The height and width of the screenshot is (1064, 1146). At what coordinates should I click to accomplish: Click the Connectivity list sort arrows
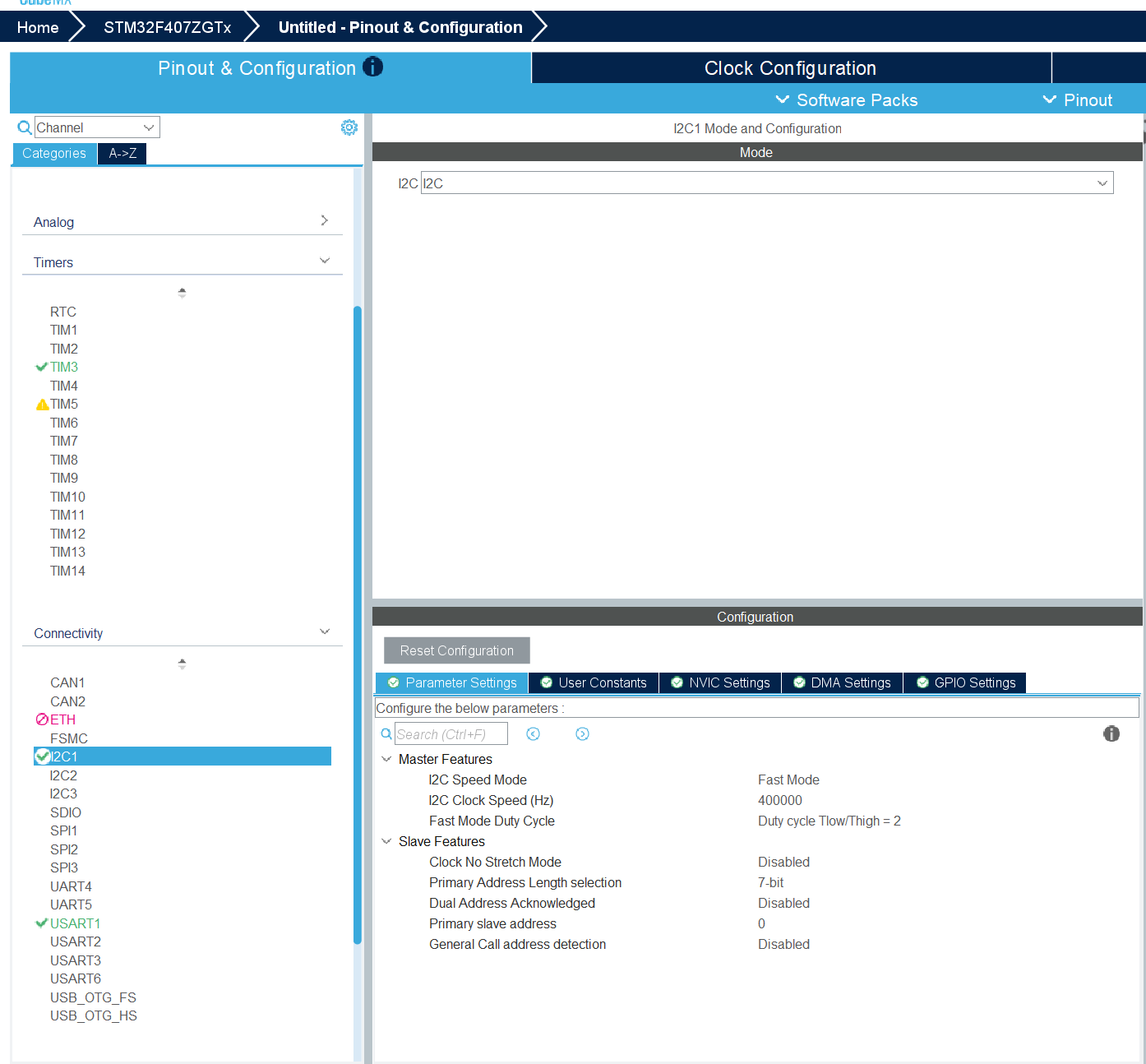(182, 664)
